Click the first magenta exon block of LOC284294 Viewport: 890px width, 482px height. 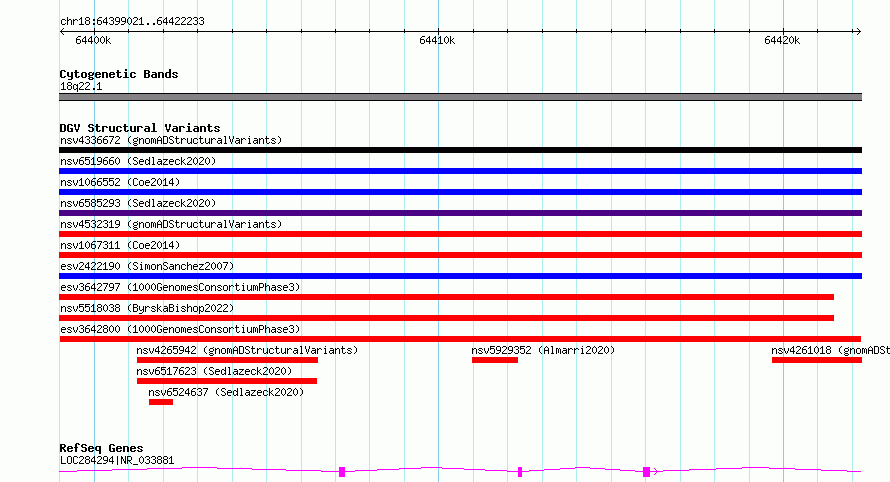342,472
